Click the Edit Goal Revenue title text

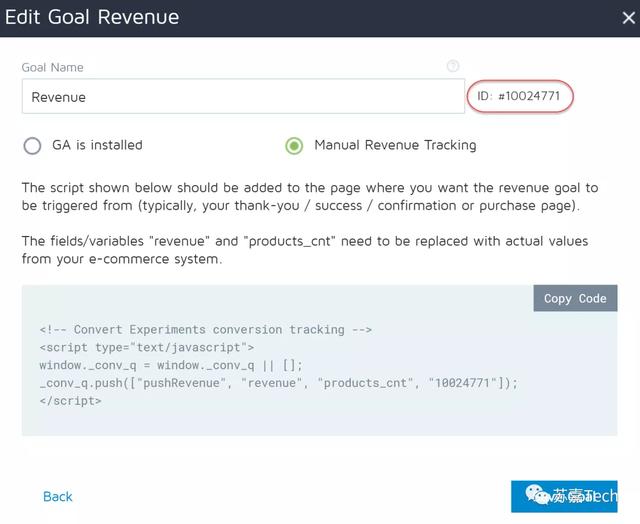92,17
